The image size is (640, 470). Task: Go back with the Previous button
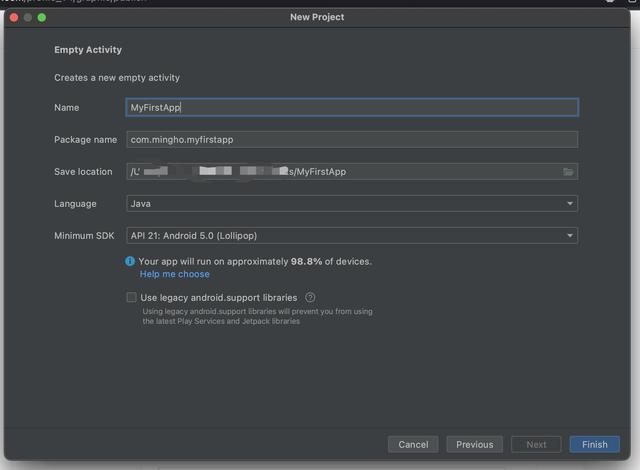474,444
